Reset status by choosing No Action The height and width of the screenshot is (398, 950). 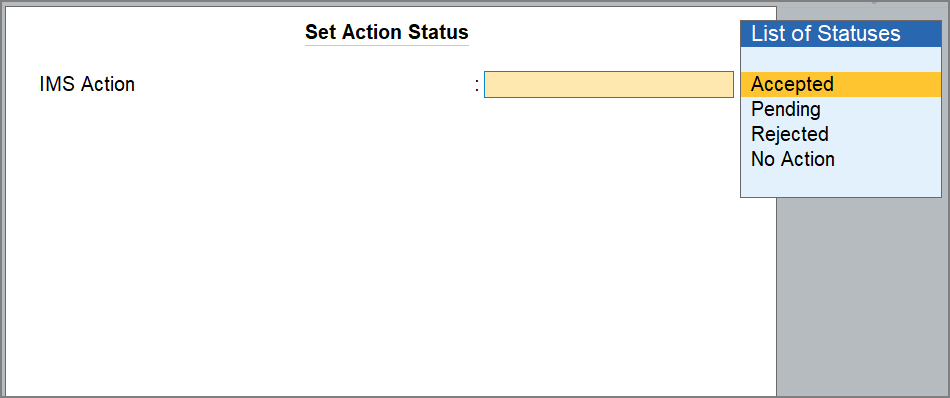coord(840,159)
